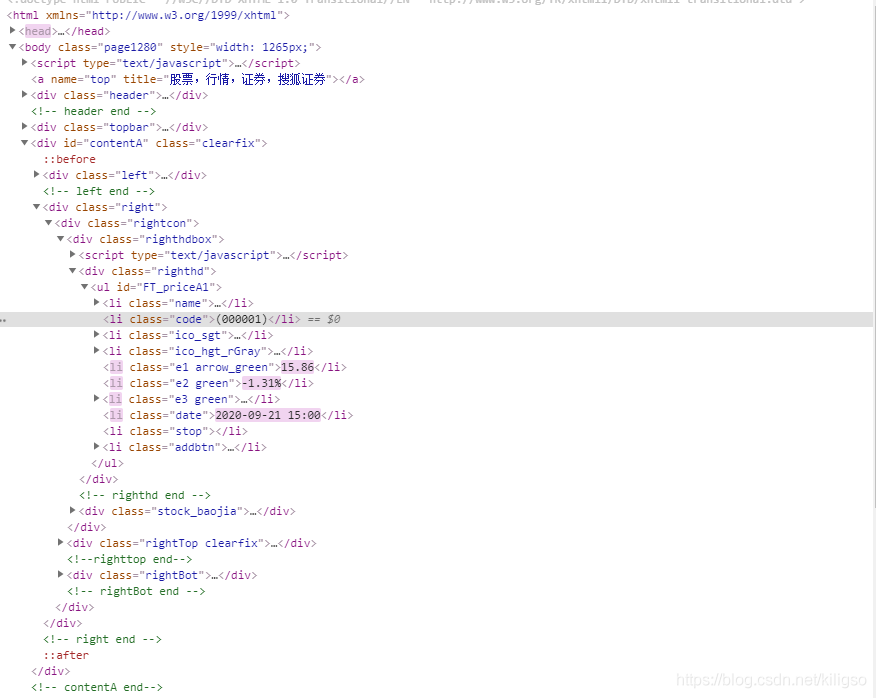876x698 pixels.
Task: Expand li class ico_sgt node
Action: tap(97, 335)
